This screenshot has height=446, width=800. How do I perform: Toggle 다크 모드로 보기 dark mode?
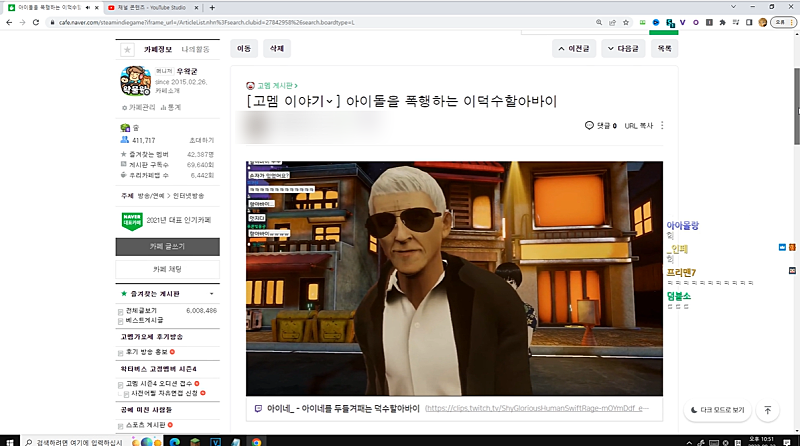(x=717, y=410)
